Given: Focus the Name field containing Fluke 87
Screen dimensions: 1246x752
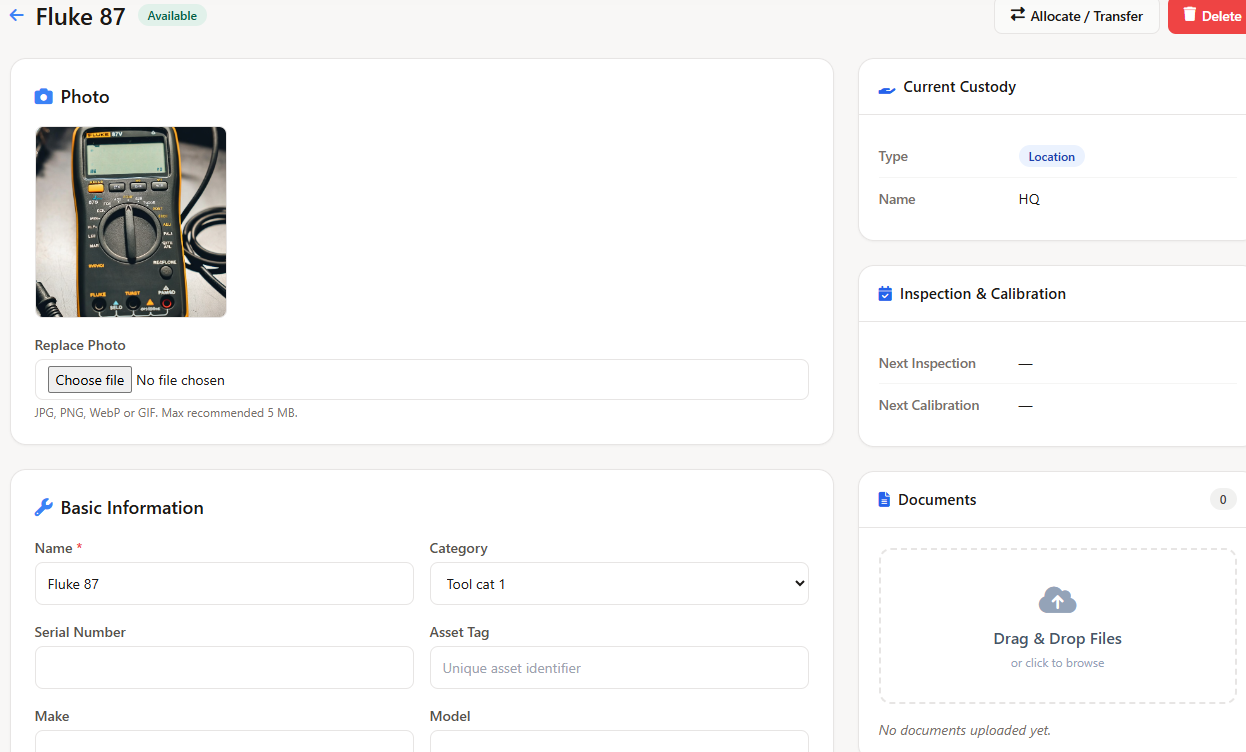Looking at the screenshot, I should (x=224, y=584).
